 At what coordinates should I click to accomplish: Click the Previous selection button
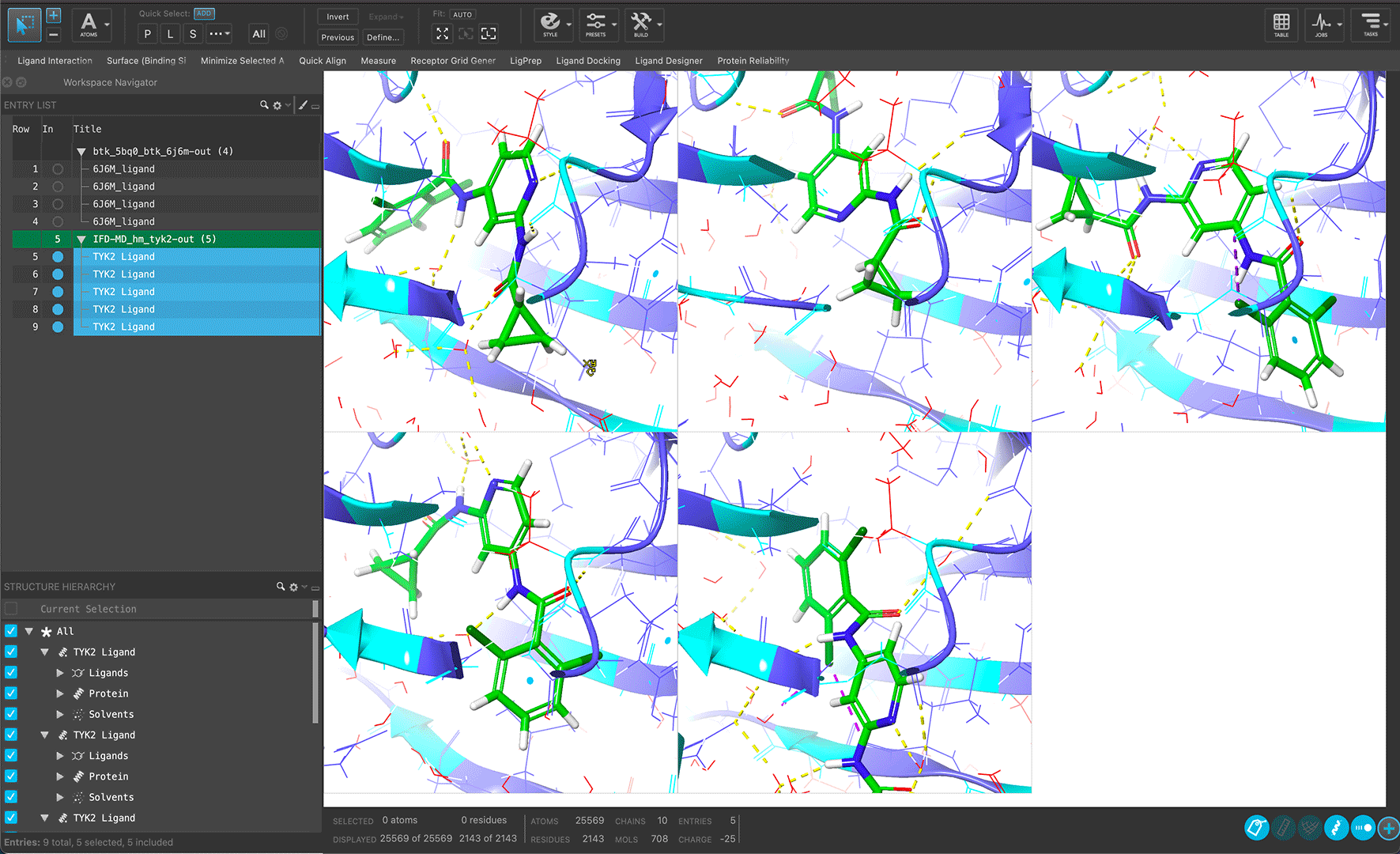338,37
